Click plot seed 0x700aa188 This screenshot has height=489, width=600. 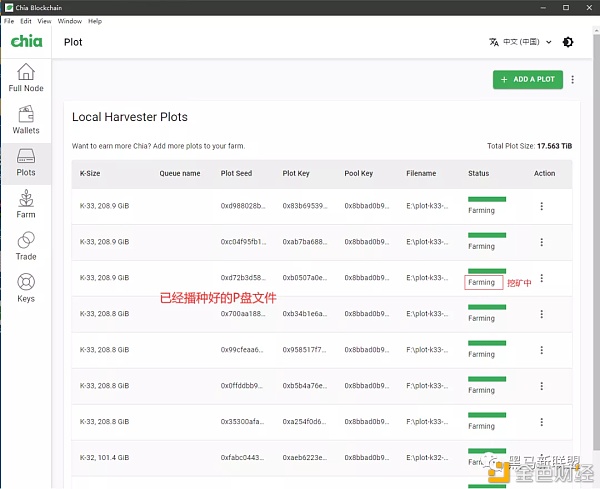(243, 314)
